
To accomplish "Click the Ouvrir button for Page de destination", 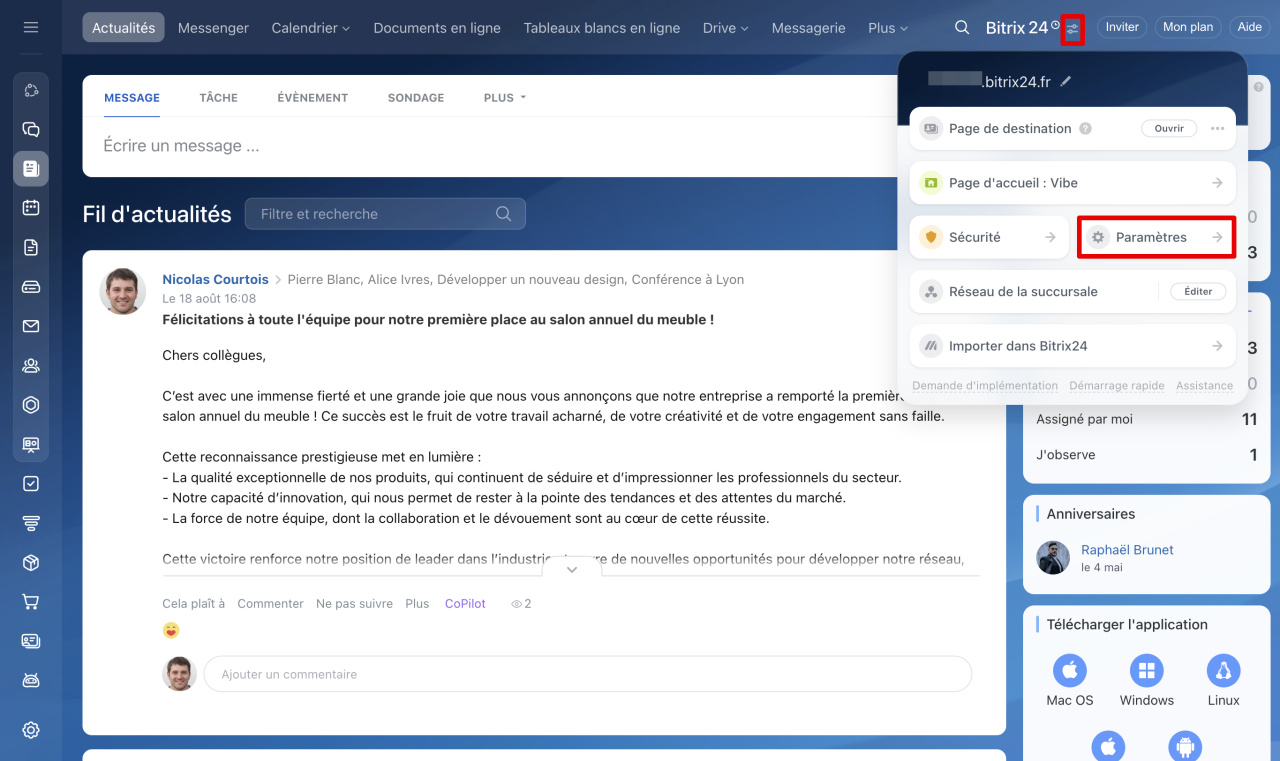I will point(1169,129).
